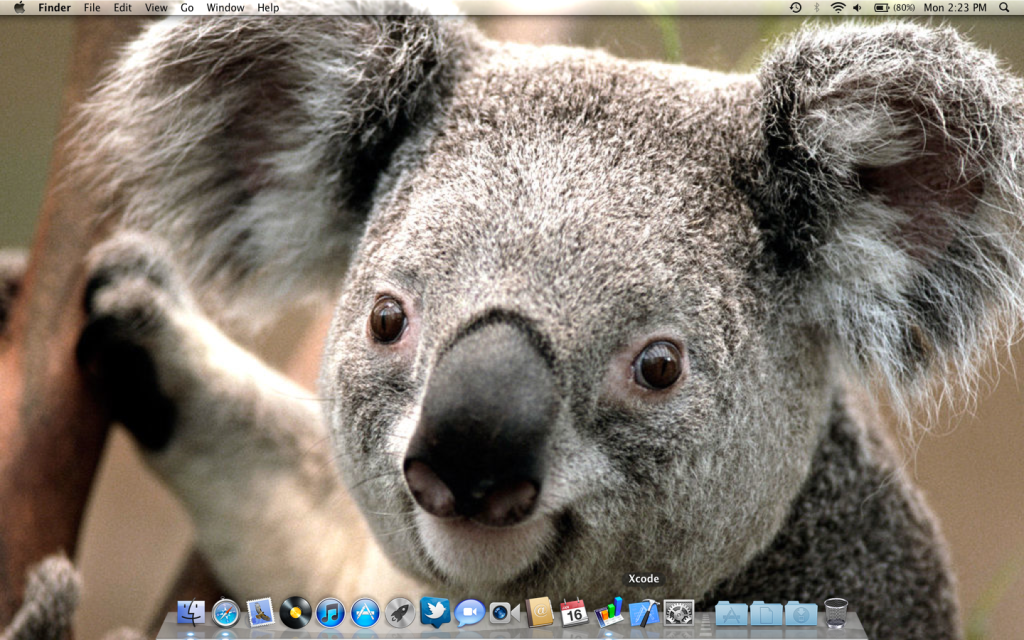Open the Mail stamp icon in Dock
Image resolution: width=1024 pixels, height=640 pixels.
click(261, 613)
